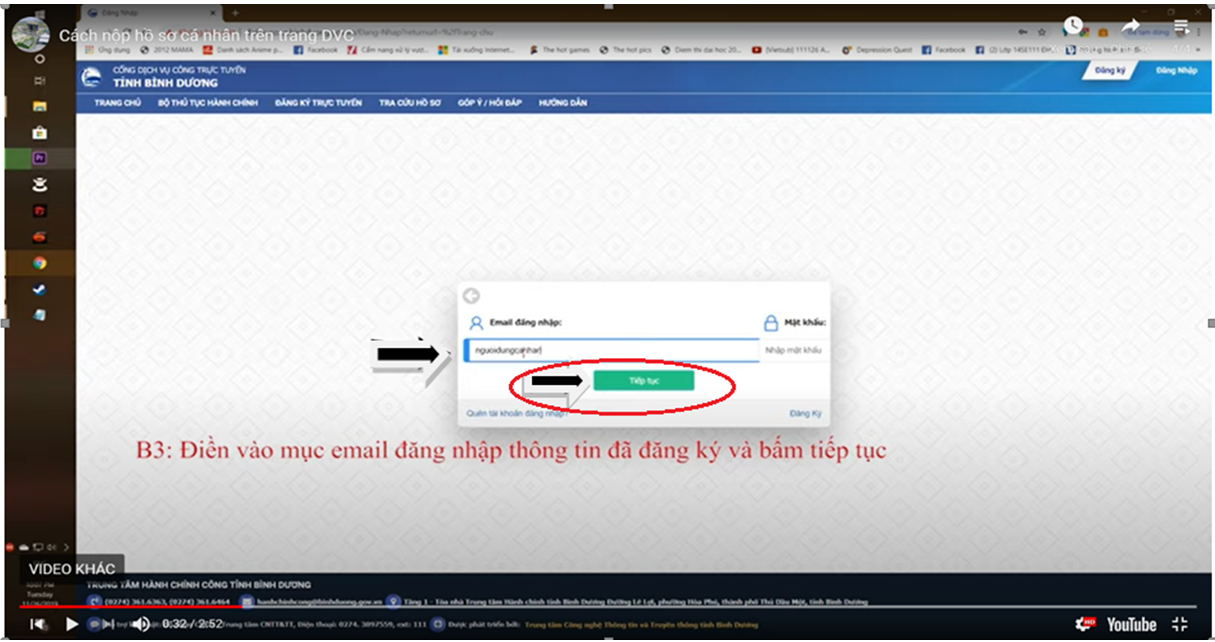
Task: Mute the video volume speaker icon
Action: [142, 624]
